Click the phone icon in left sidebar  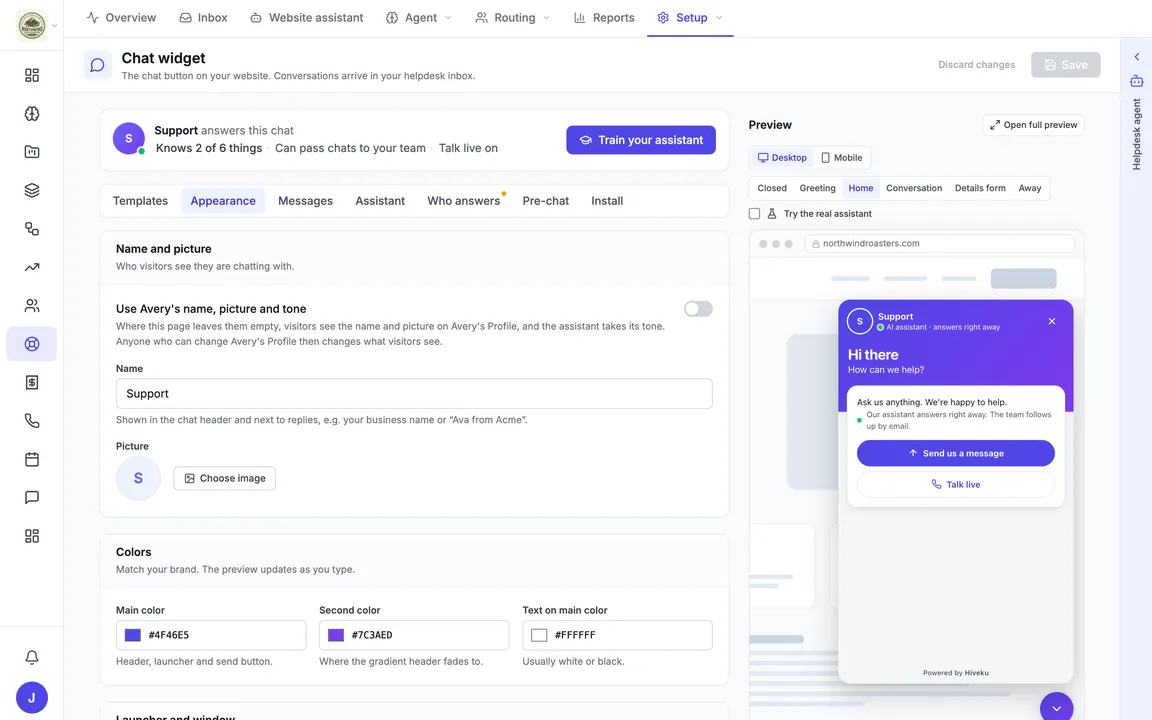point(32,421)
